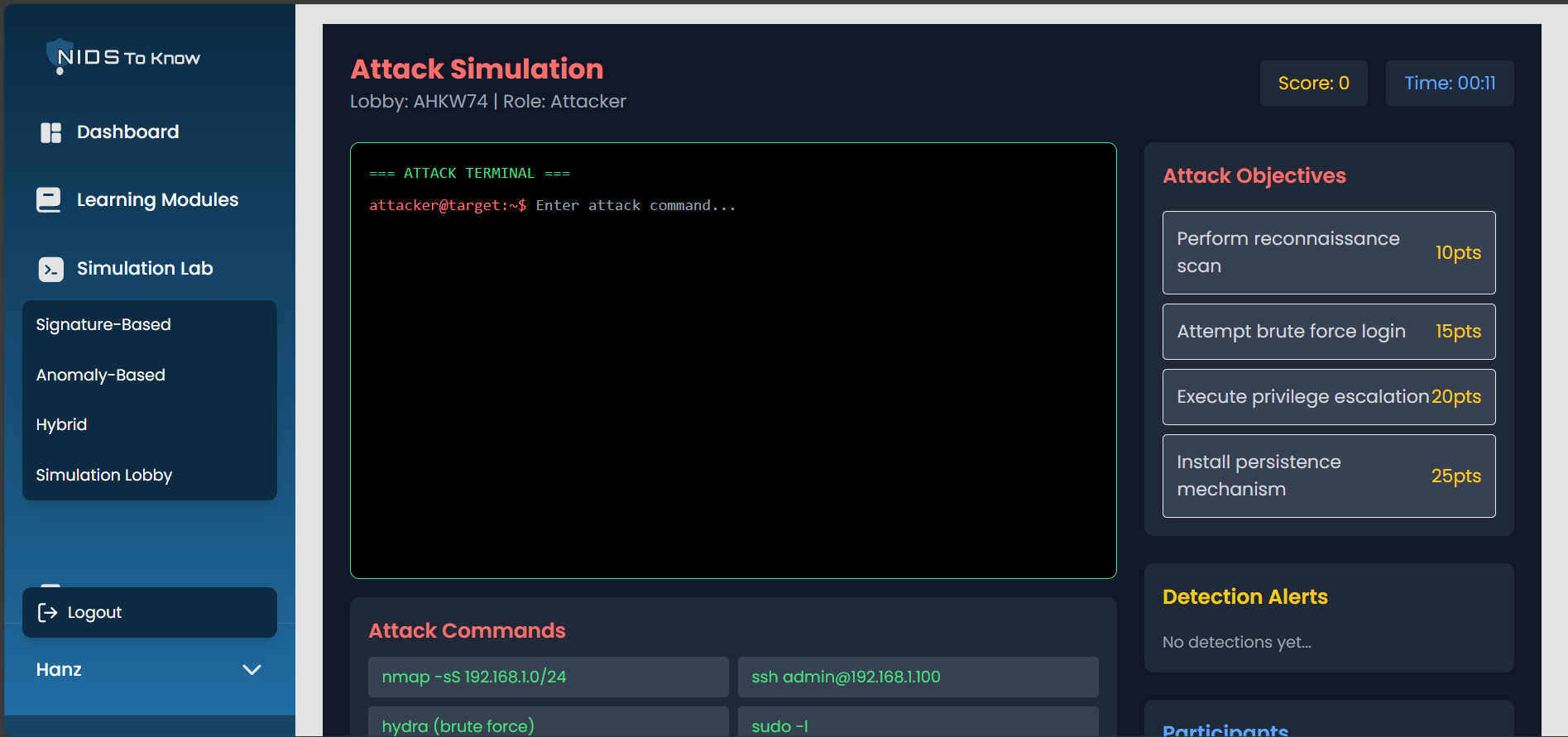
Task: Click the Logout button
Action: point(150,612)
